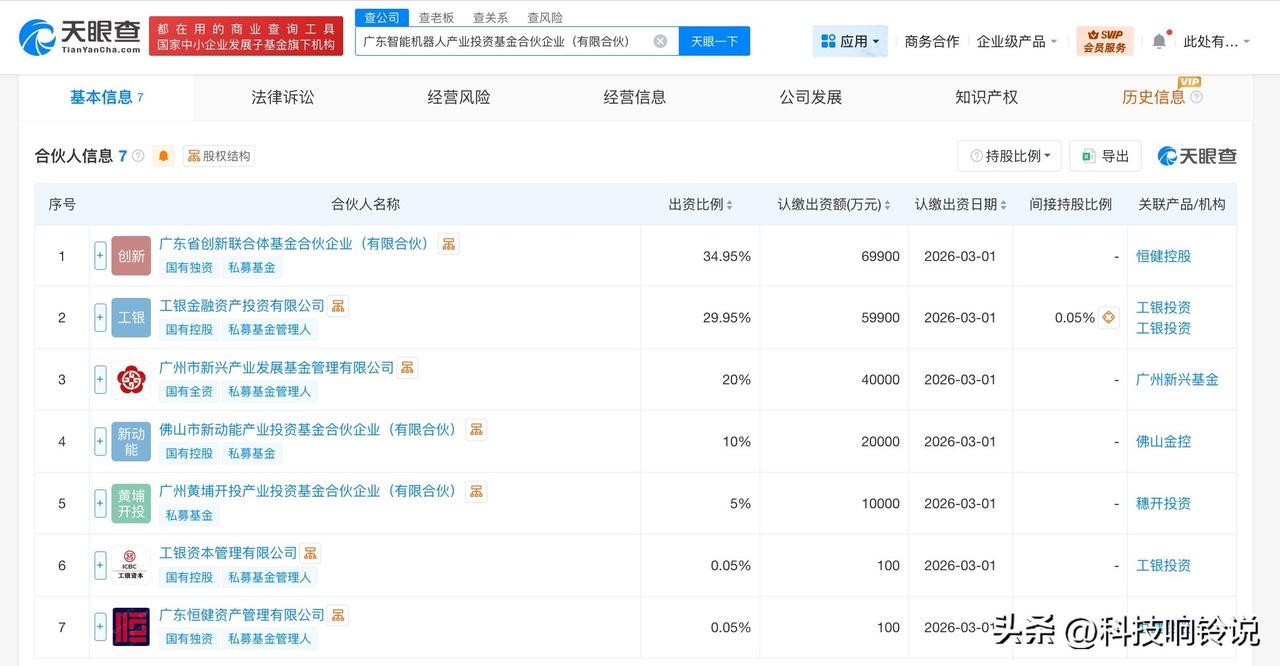Open structure icon beside 广州市新兴产业发展基金管理有限公司
This screenshot has width=1280, height=666.
point(407,368)
